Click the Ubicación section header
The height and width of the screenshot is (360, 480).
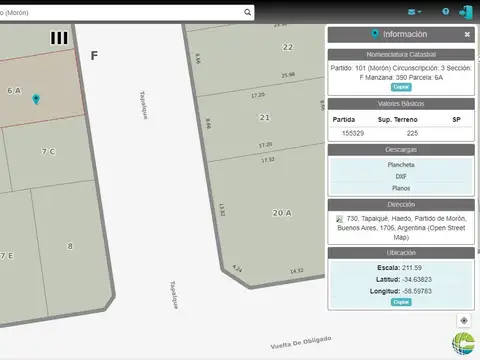tap(401, 253)
